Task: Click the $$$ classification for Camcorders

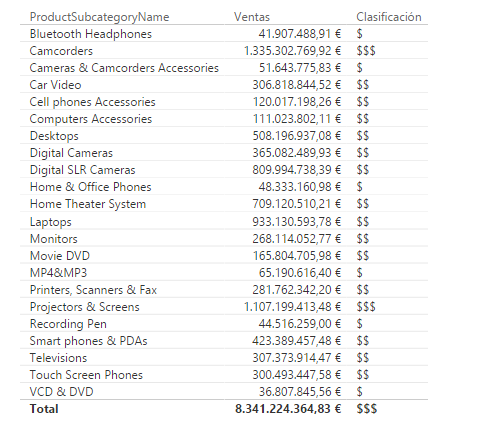Action: (366, 51)
